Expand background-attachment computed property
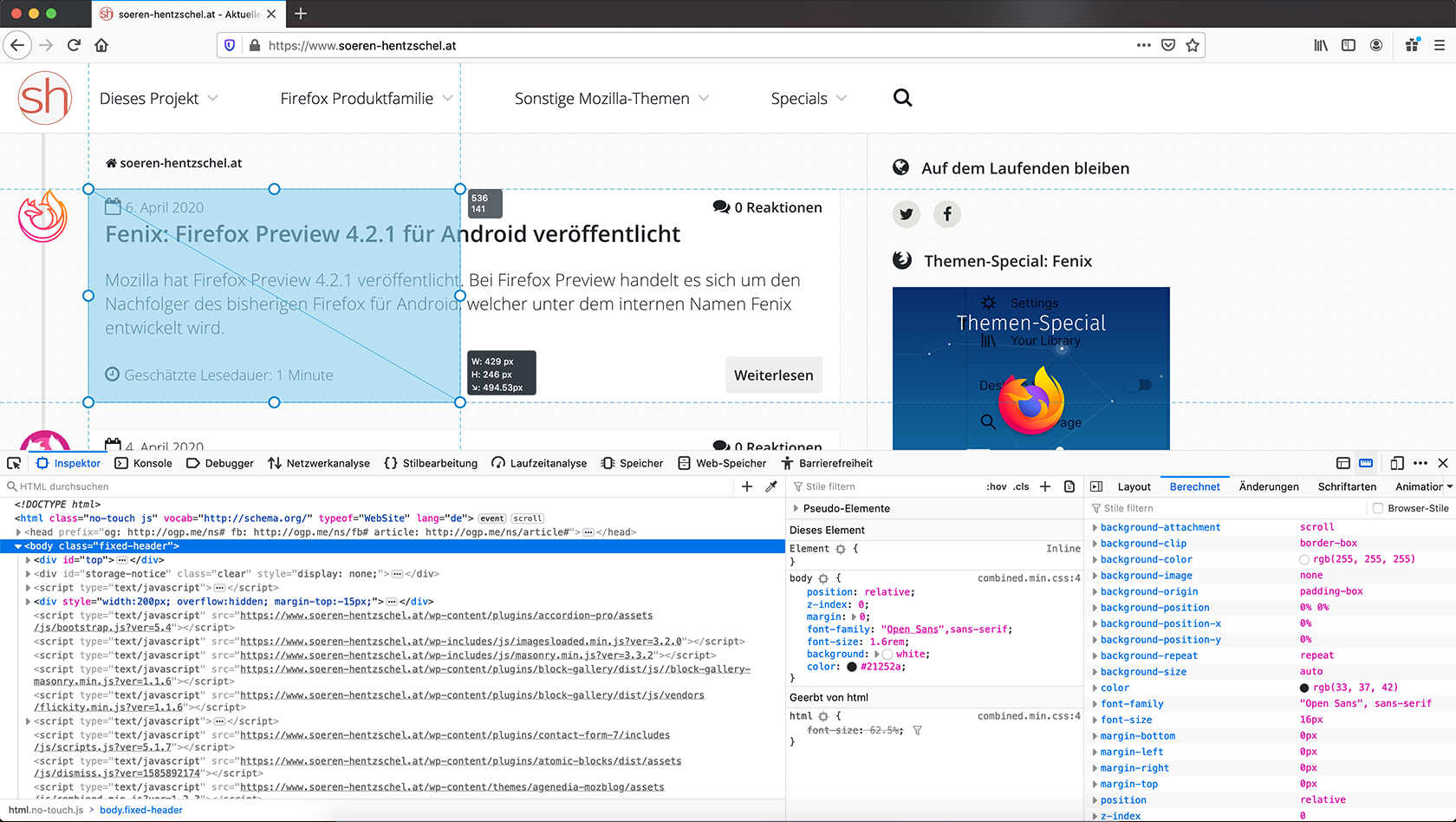 click(x=1095, y=527)
